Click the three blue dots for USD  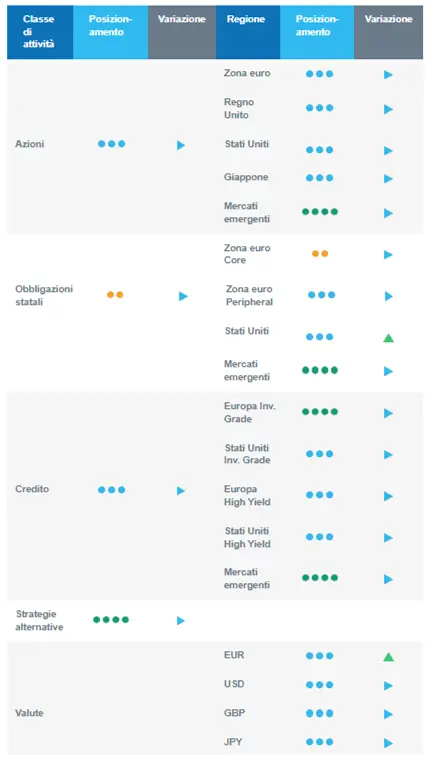pos(319,685)
